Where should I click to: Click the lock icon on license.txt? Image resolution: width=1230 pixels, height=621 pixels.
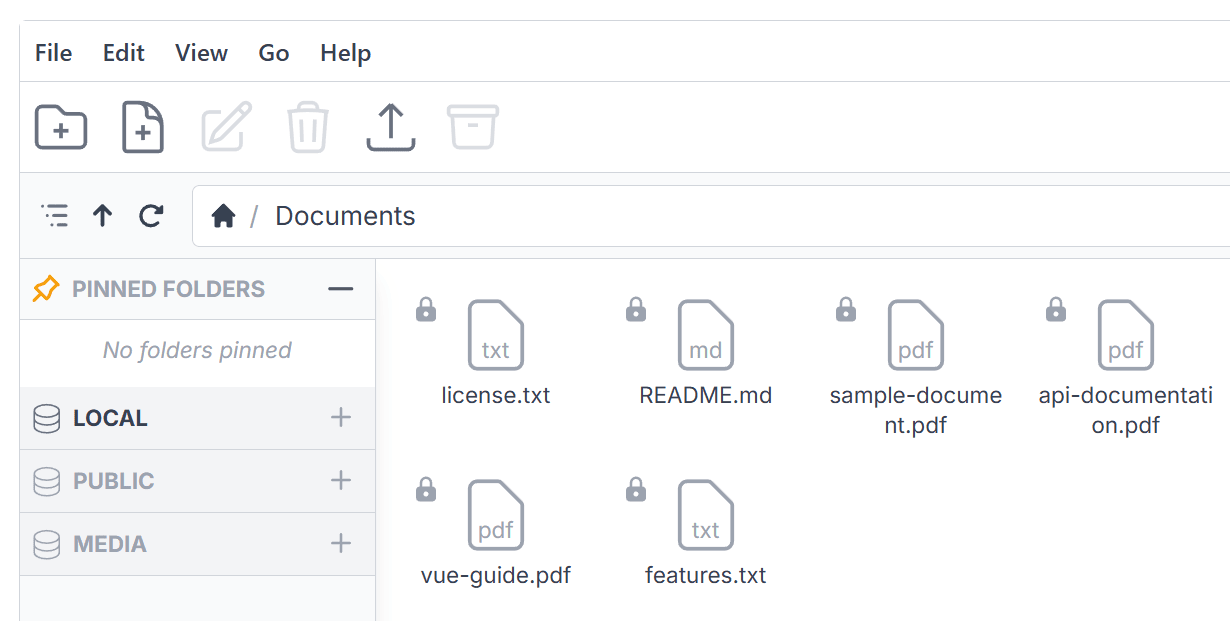click(x=425, y=309)
